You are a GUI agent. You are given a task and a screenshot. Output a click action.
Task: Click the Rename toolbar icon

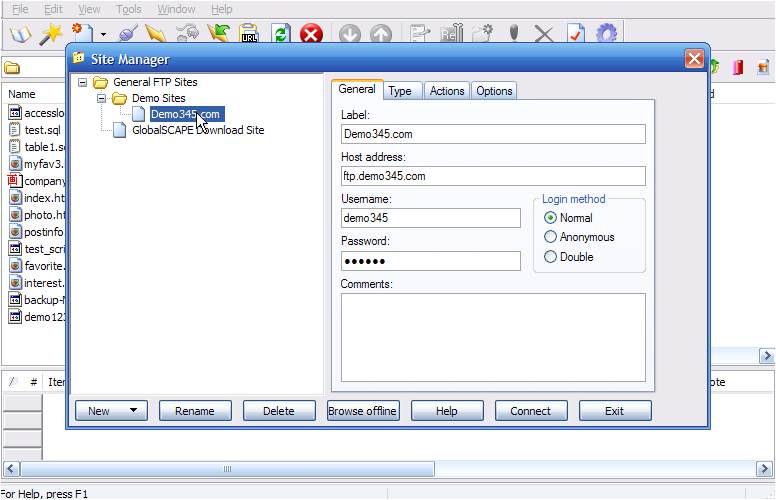[x=451, y=34]
